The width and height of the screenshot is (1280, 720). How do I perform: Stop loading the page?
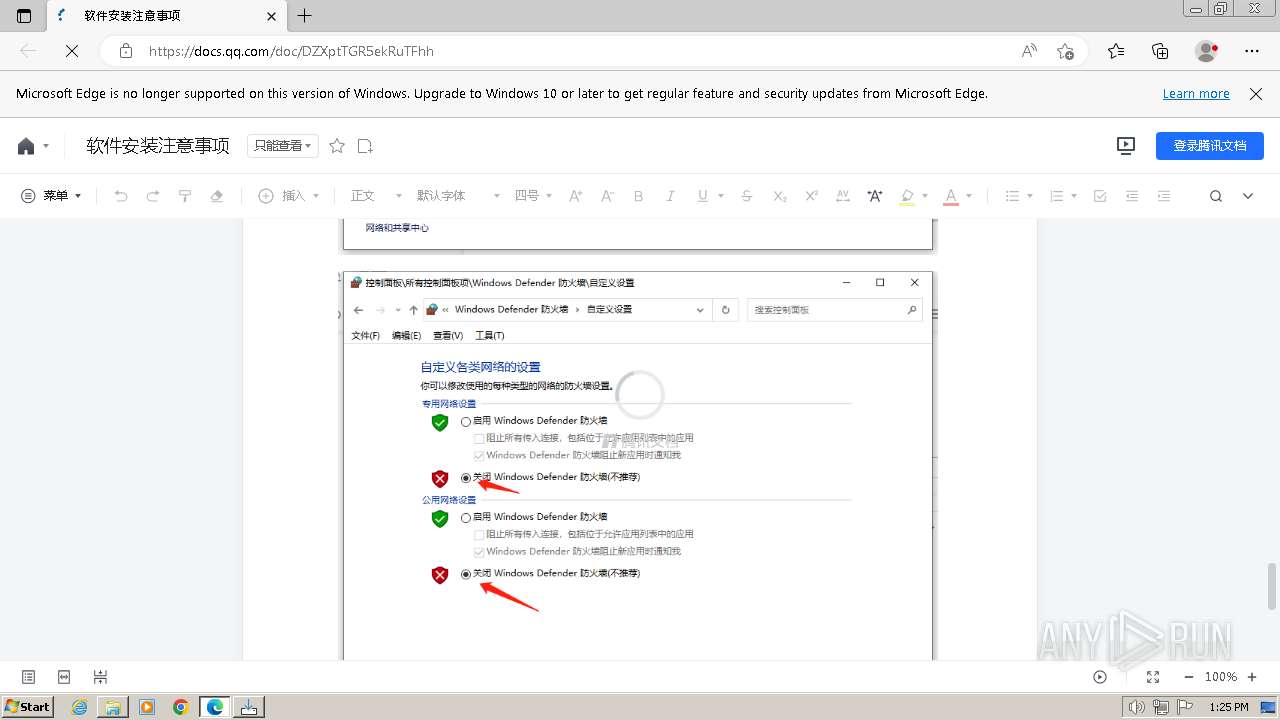coord(72,51)
